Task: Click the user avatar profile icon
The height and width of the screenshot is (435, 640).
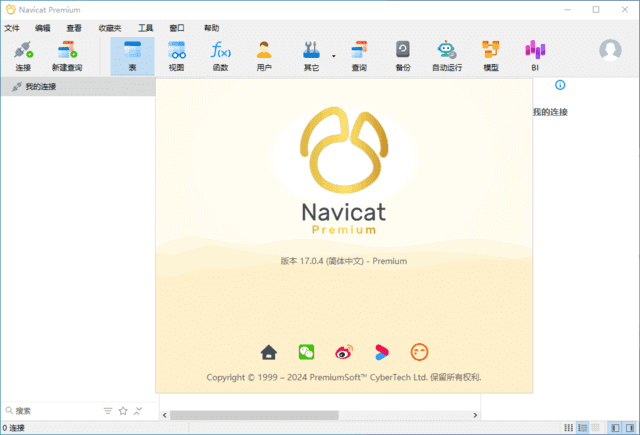Action: (610, 51)
